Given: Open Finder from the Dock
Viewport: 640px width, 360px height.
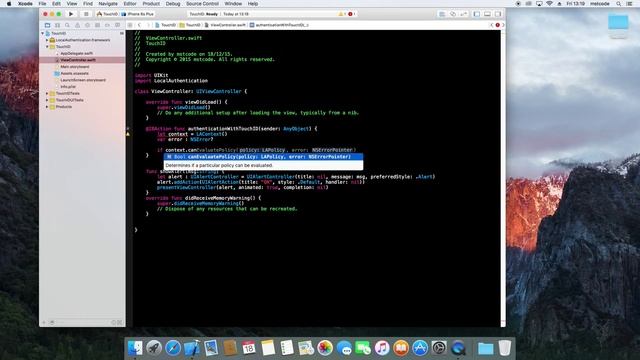Looking at the screenshot, I should pos(135,348).
